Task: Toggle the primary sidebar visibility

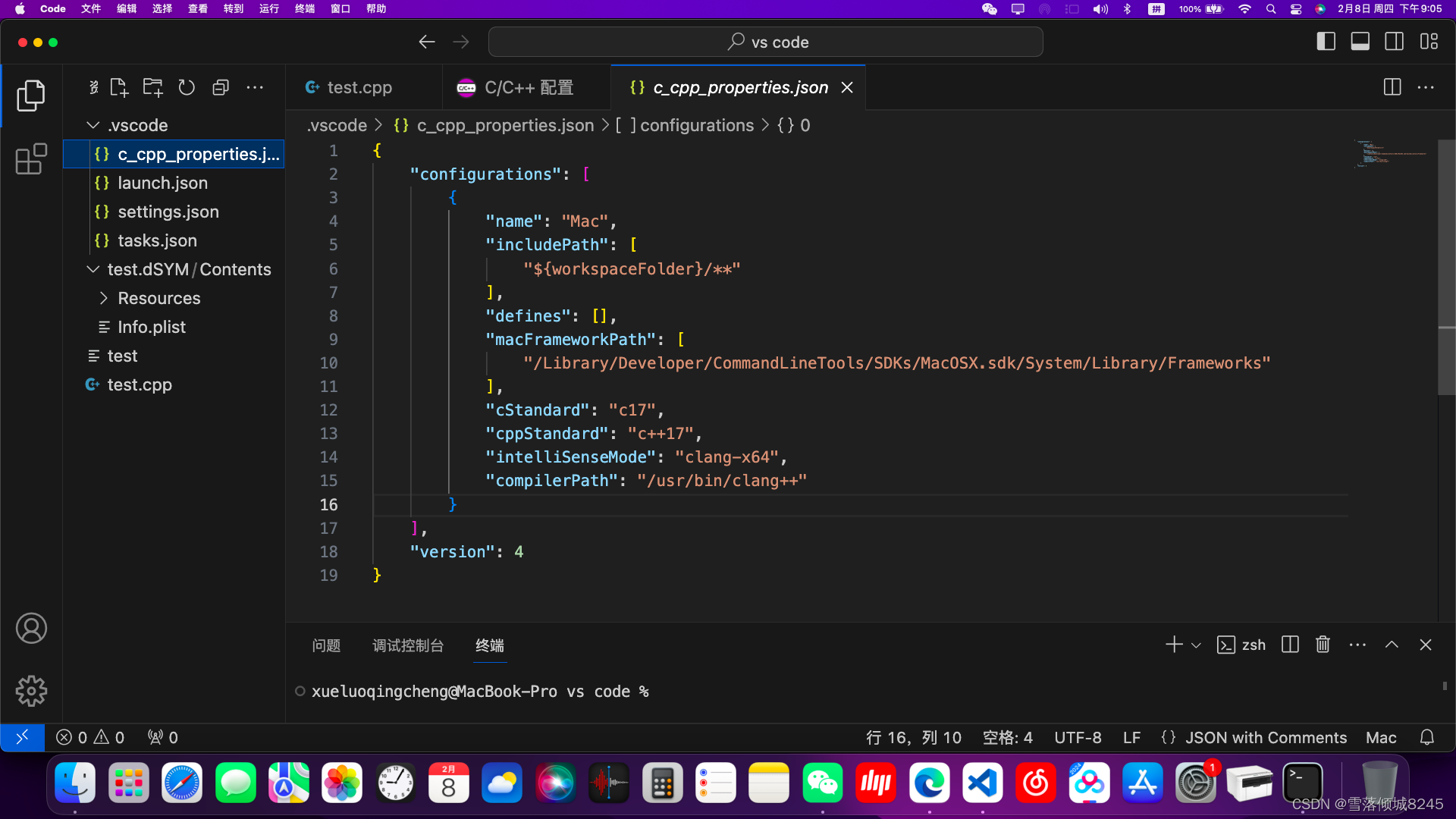Action: (x=1326, y=42)
